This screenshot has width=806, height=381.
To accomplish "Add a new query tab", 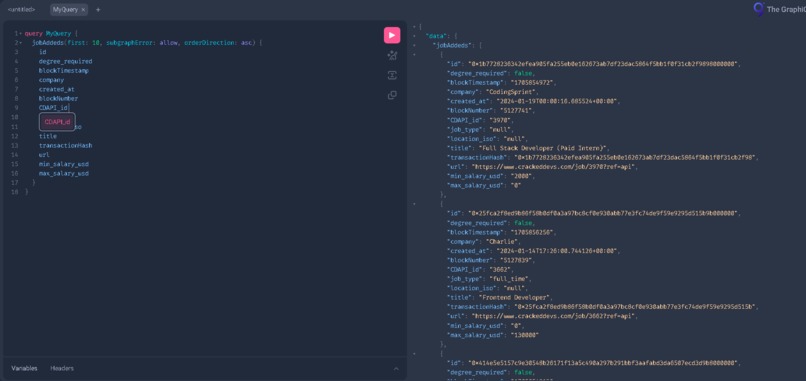I will coord(98,10).
